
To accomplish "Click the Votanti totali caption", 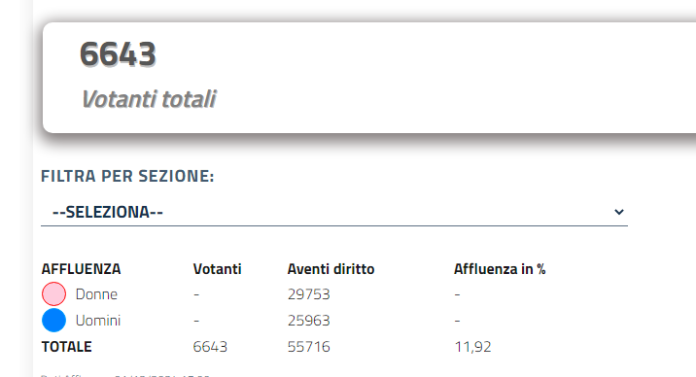I will 148,99.
